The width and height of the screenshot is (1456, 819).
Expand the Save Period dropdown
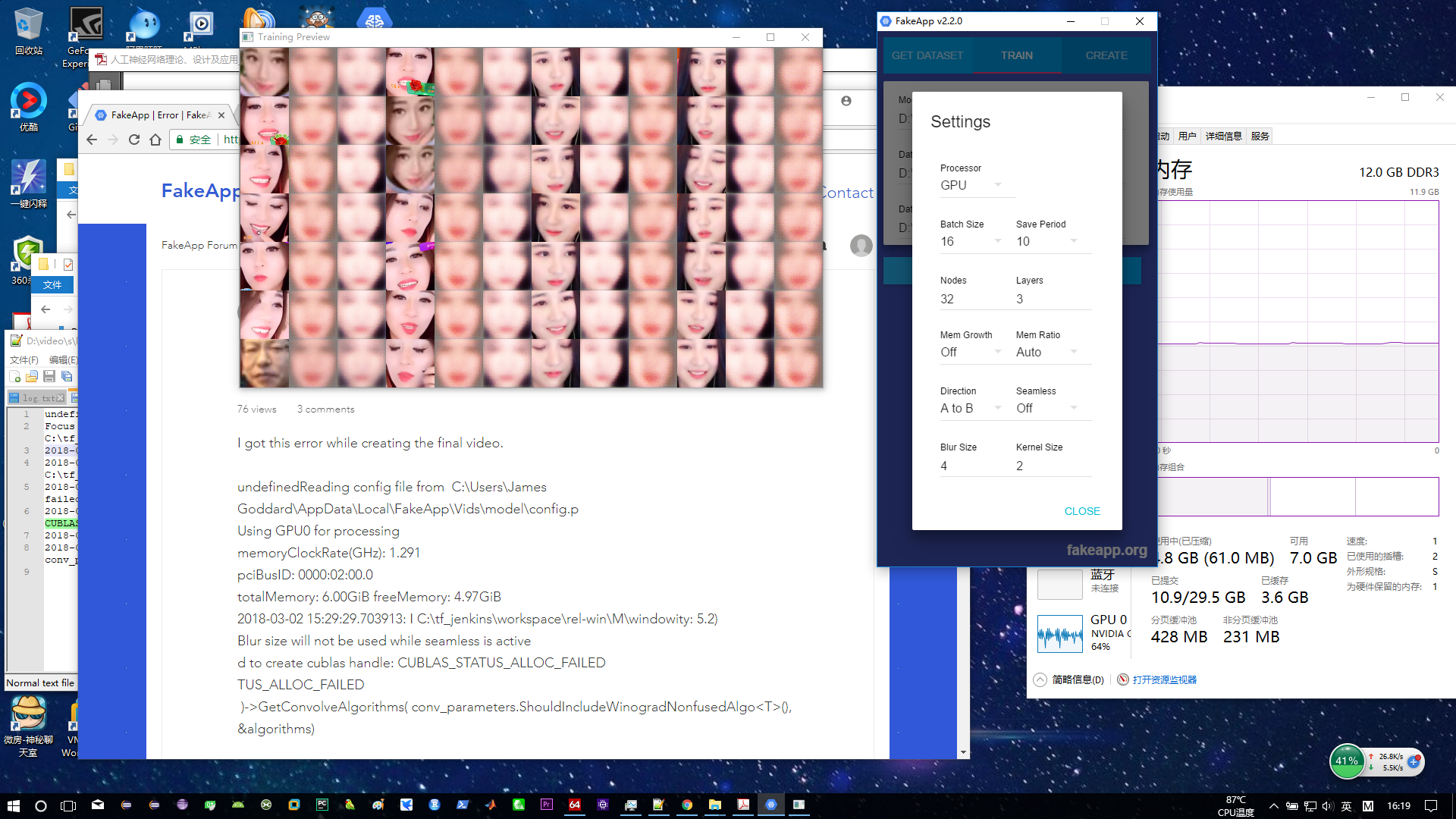1046,241
